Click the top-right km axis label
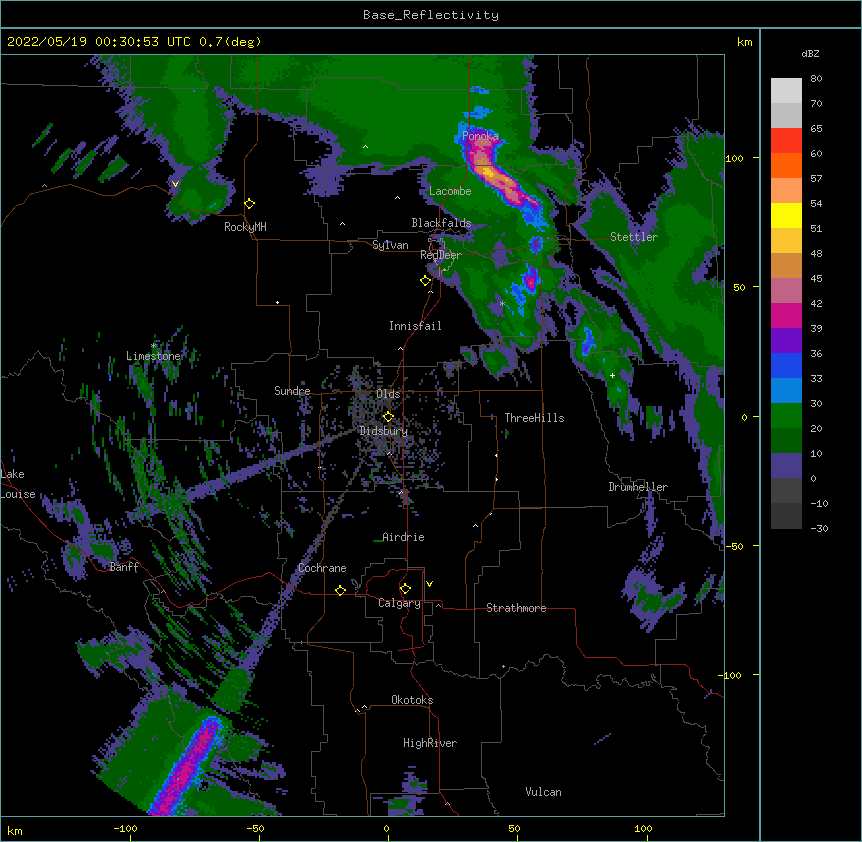 click(x=744, y=42)
